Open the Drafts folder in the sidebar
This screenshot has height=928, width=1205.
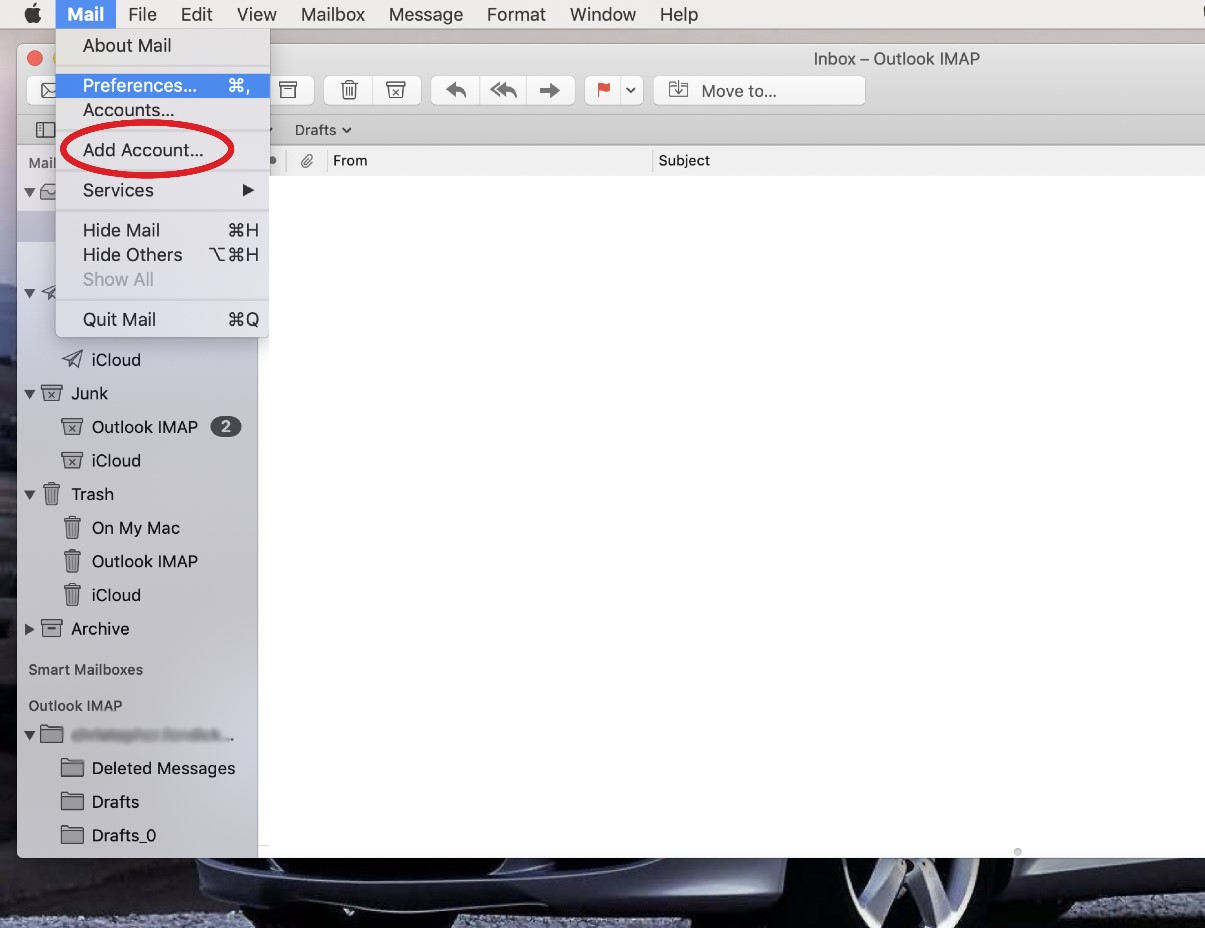115,802
